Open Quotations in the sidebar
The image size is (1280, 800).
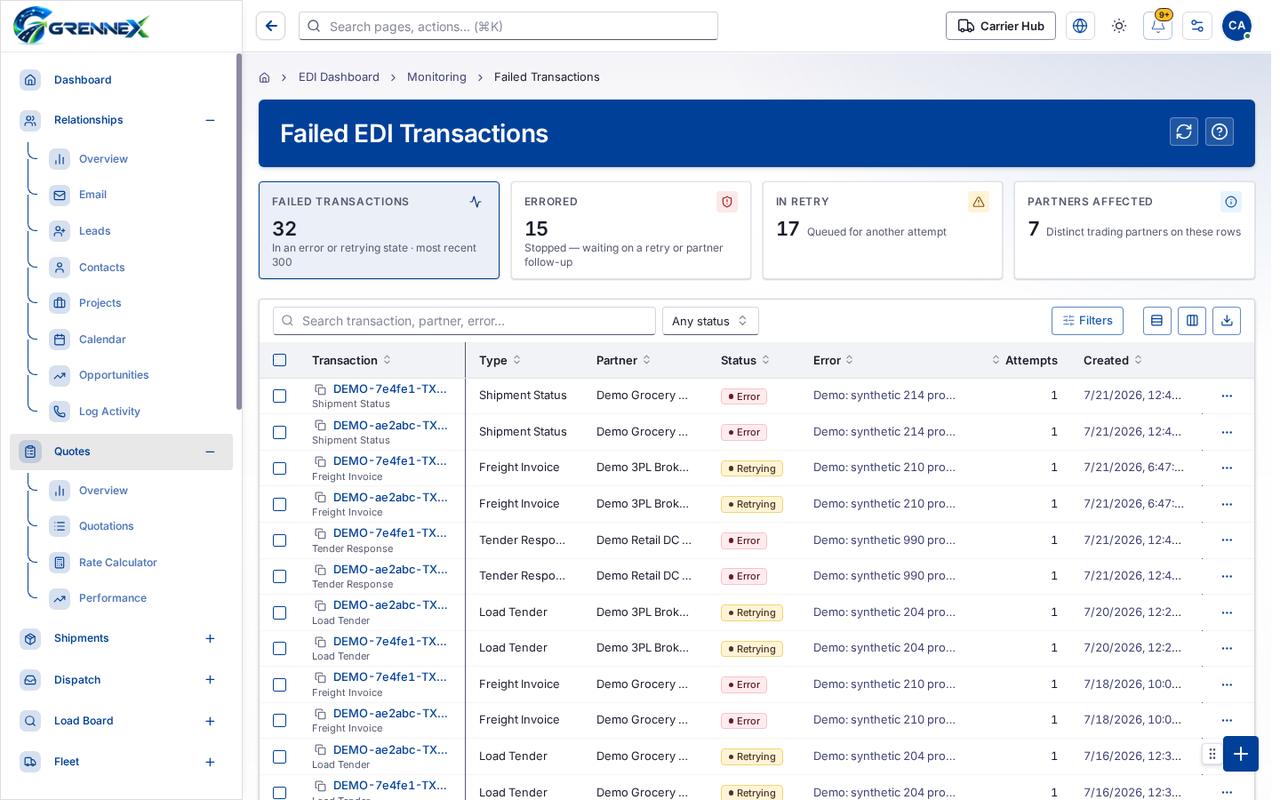[x=106, y=526]
